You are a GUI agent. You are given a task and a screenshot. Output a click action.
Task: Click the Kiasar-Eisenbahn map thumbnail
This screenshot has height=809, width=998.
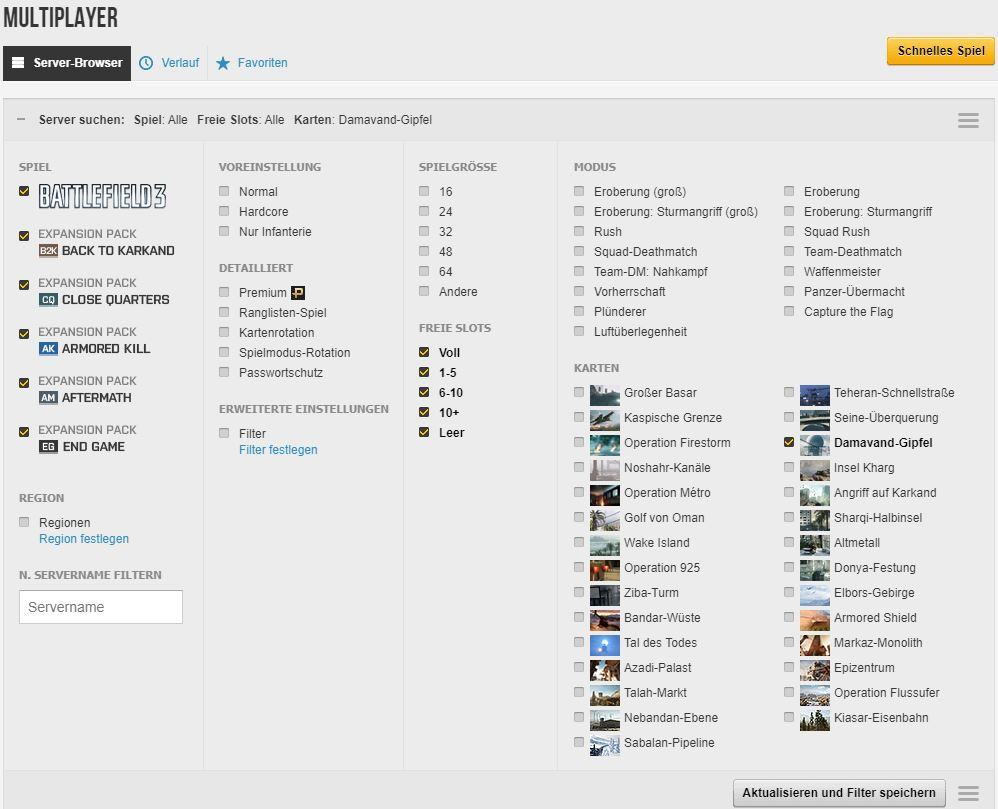point(815,720)
